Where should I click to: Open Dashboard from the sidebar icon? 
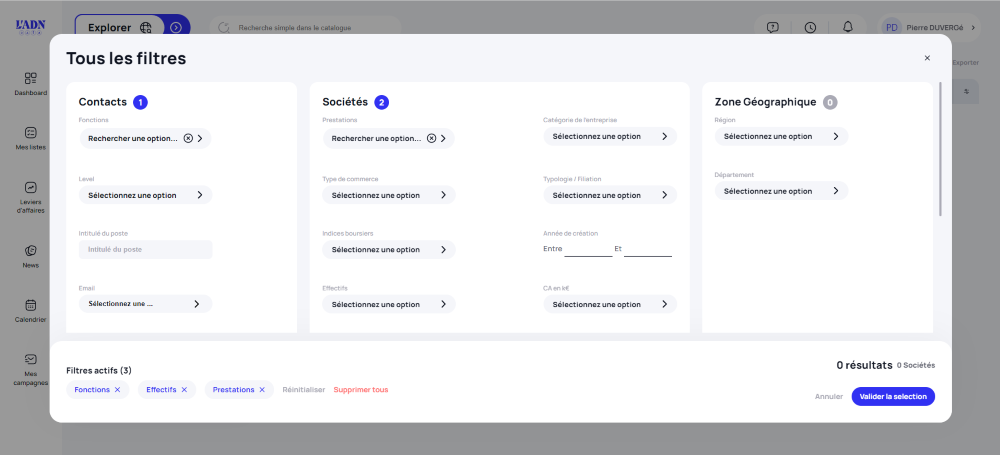pyautogui.click(x=30, y=78)
